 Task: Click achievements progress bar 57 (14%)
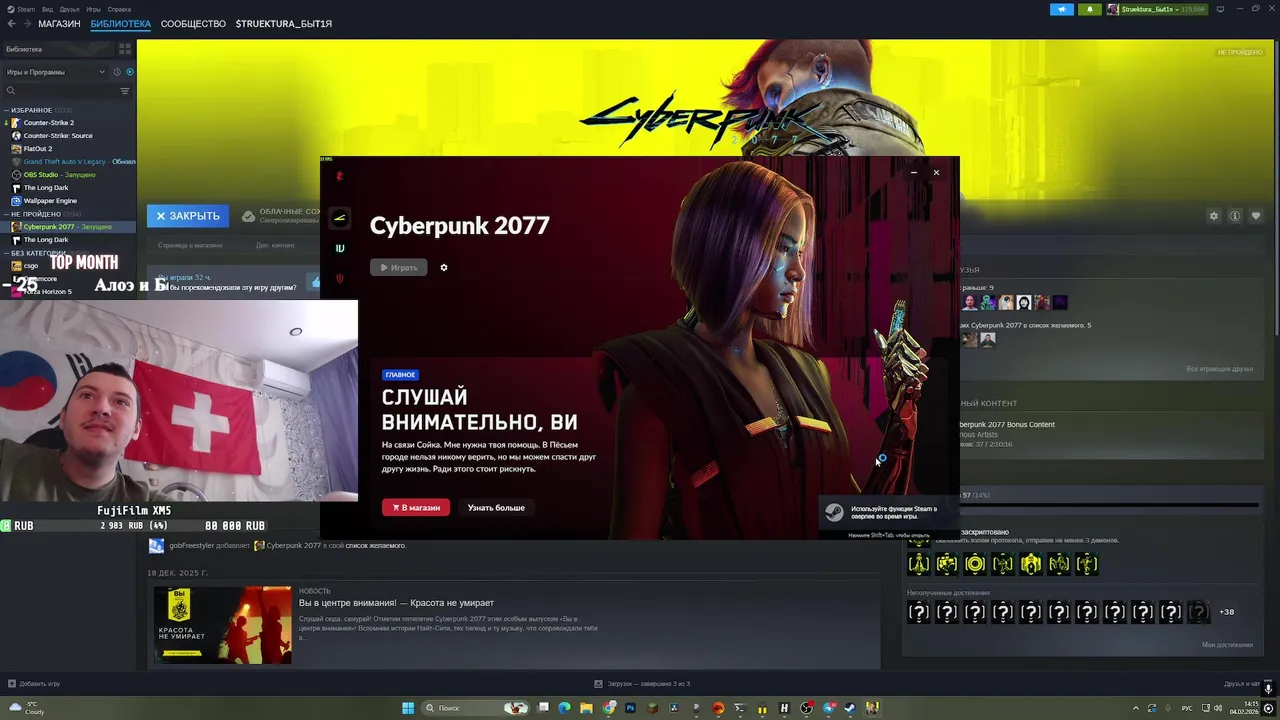pos(1110,505)
